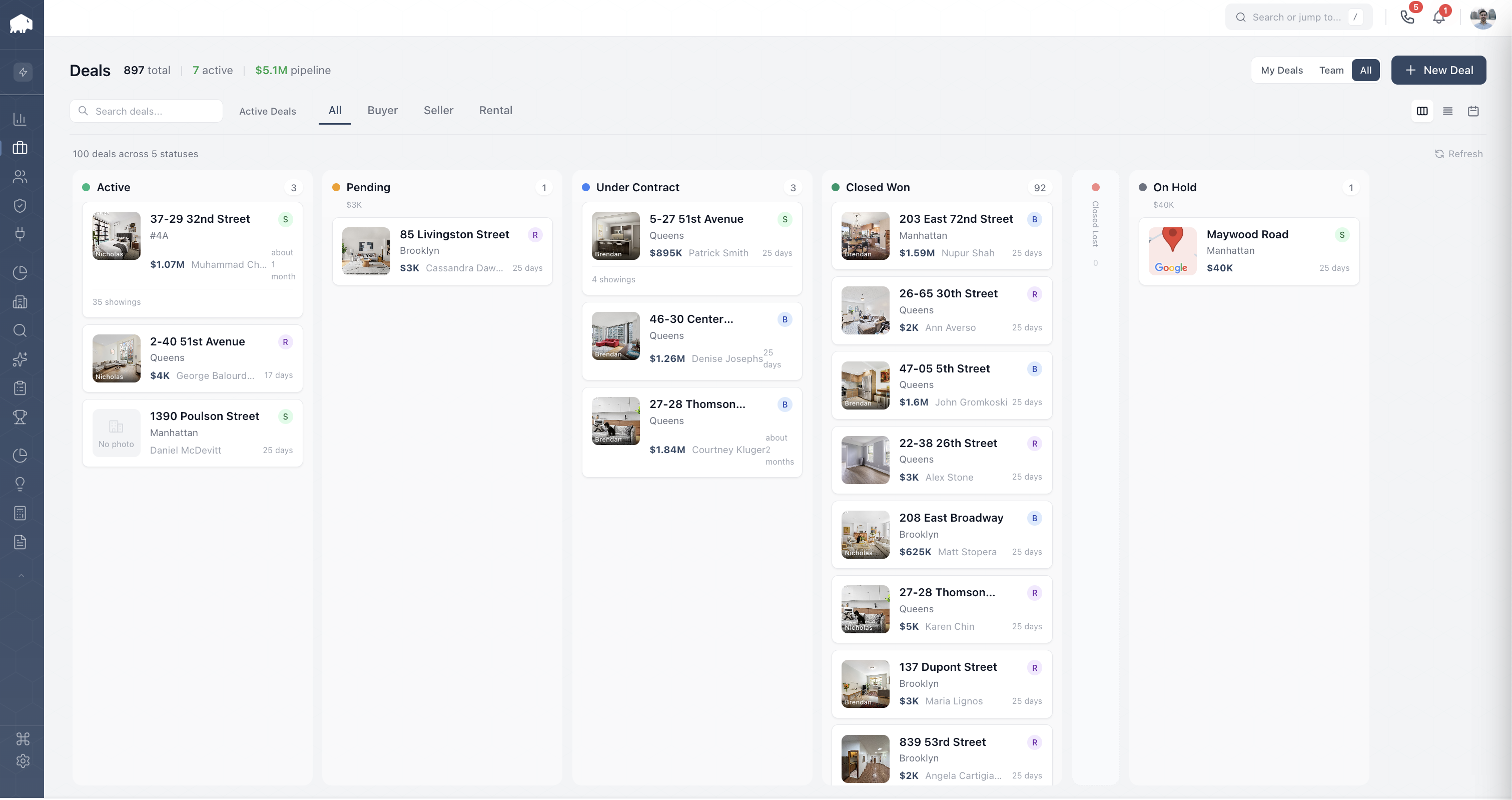Select the Team filter toggle

pos(1331,70)
